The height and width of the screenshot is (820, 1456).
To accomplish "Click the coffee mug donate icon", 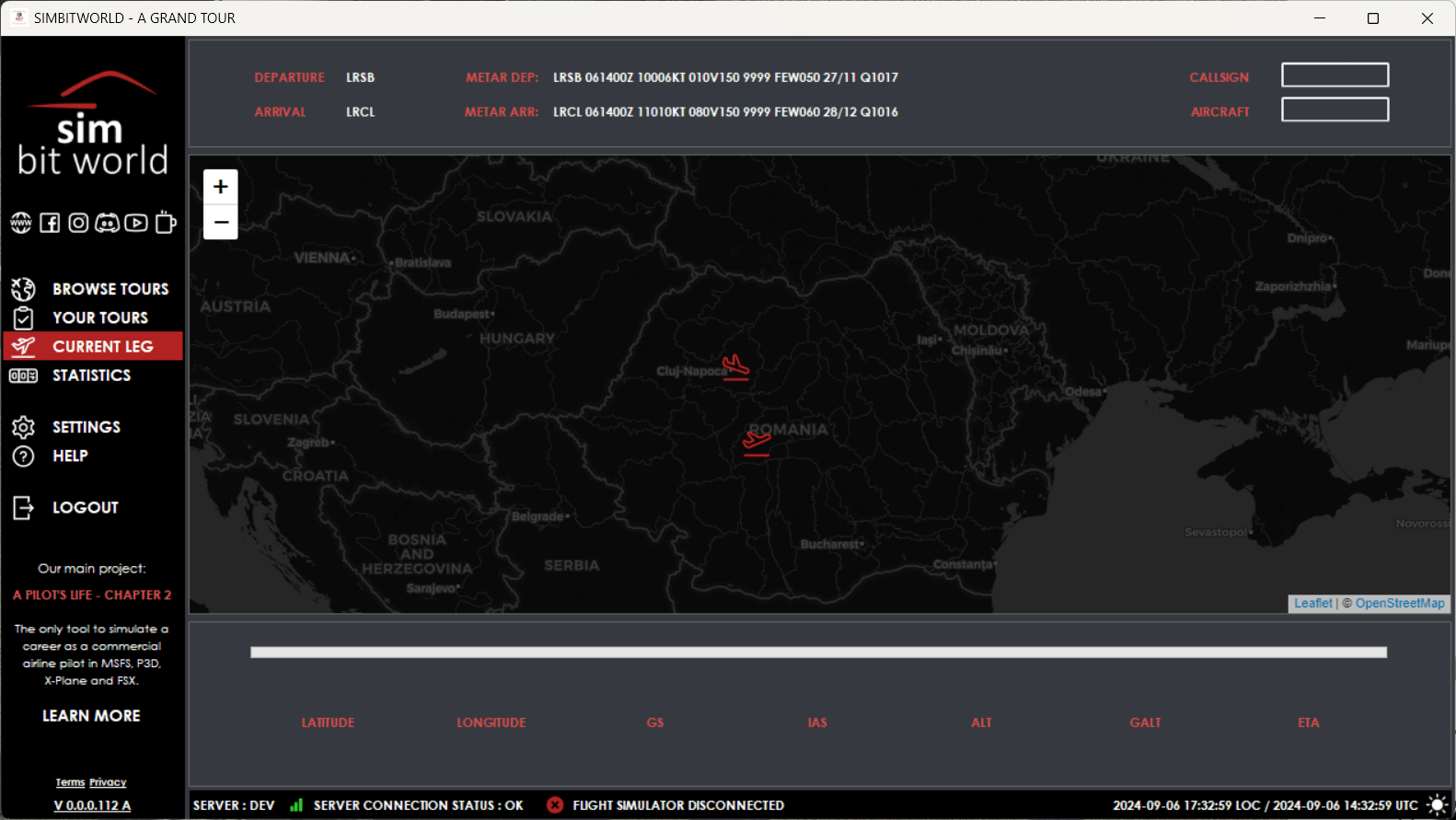I will point(166,223).
